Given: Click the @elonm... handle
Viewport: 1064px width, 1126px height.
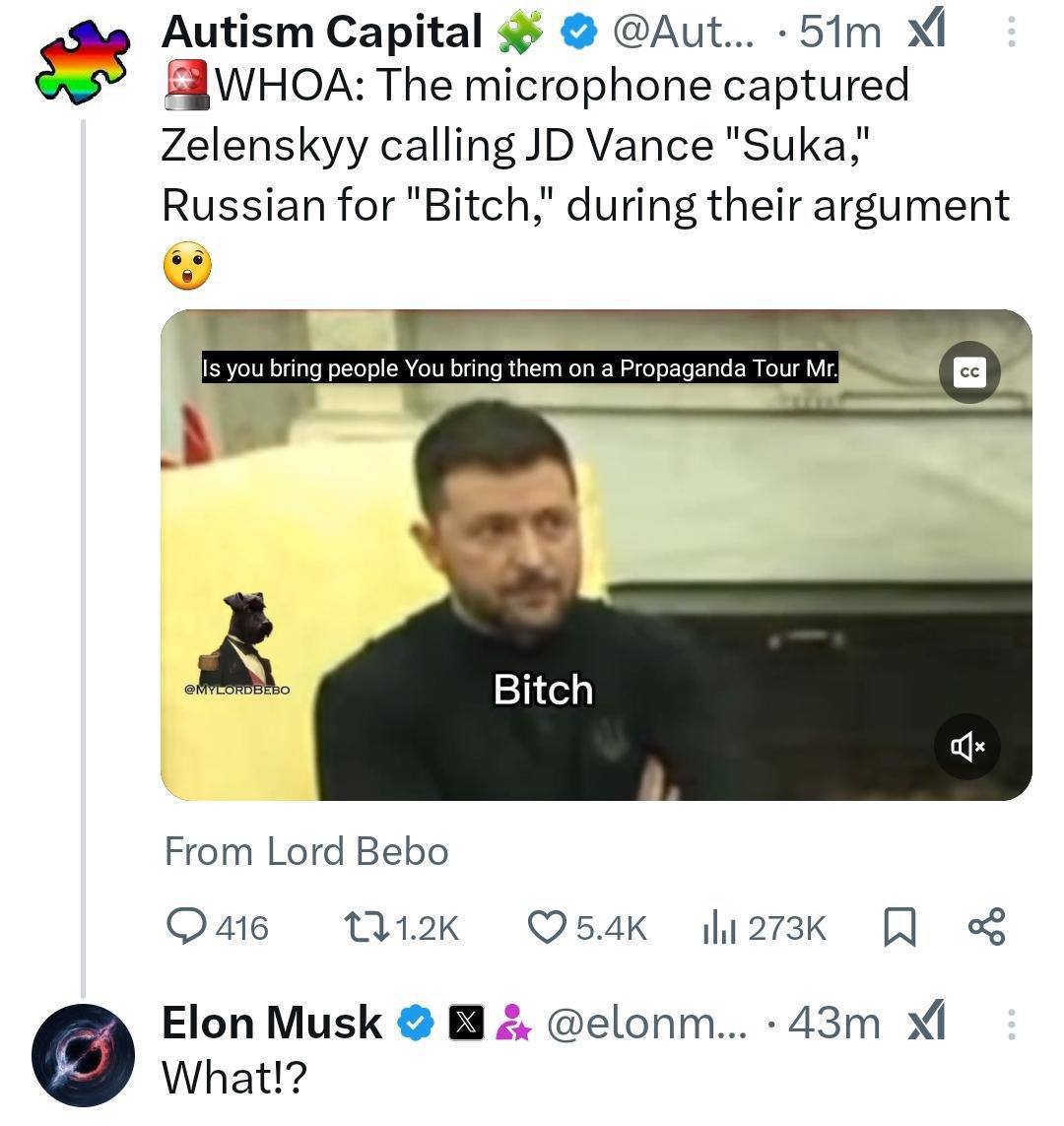Looking at the screenshot, I should (646, 1024).
